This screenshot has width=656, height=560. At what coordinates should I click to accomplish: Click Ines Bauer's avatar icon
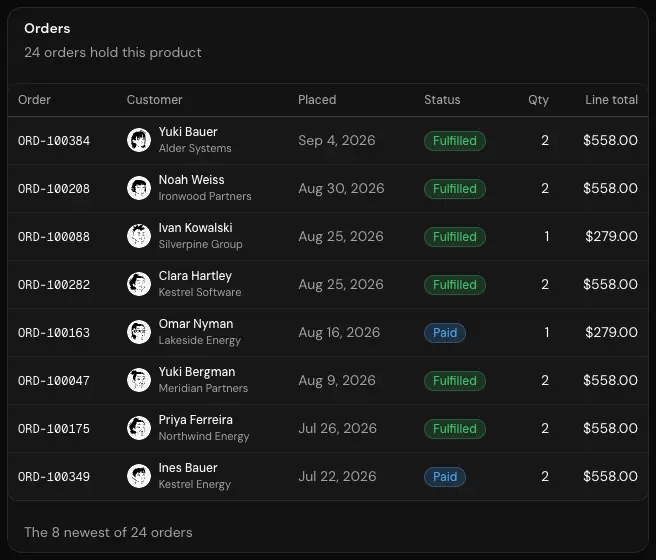tap(139, 476)
